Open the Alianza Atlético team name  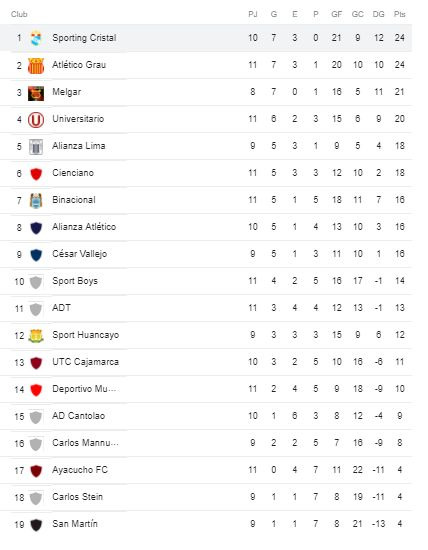(x=84, y=227)
